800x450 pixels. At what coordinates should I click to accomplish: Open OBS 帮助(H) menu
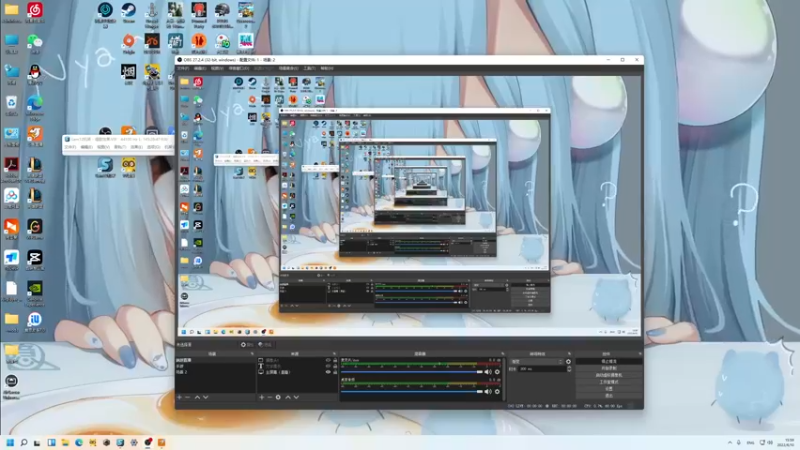(327, 68)
